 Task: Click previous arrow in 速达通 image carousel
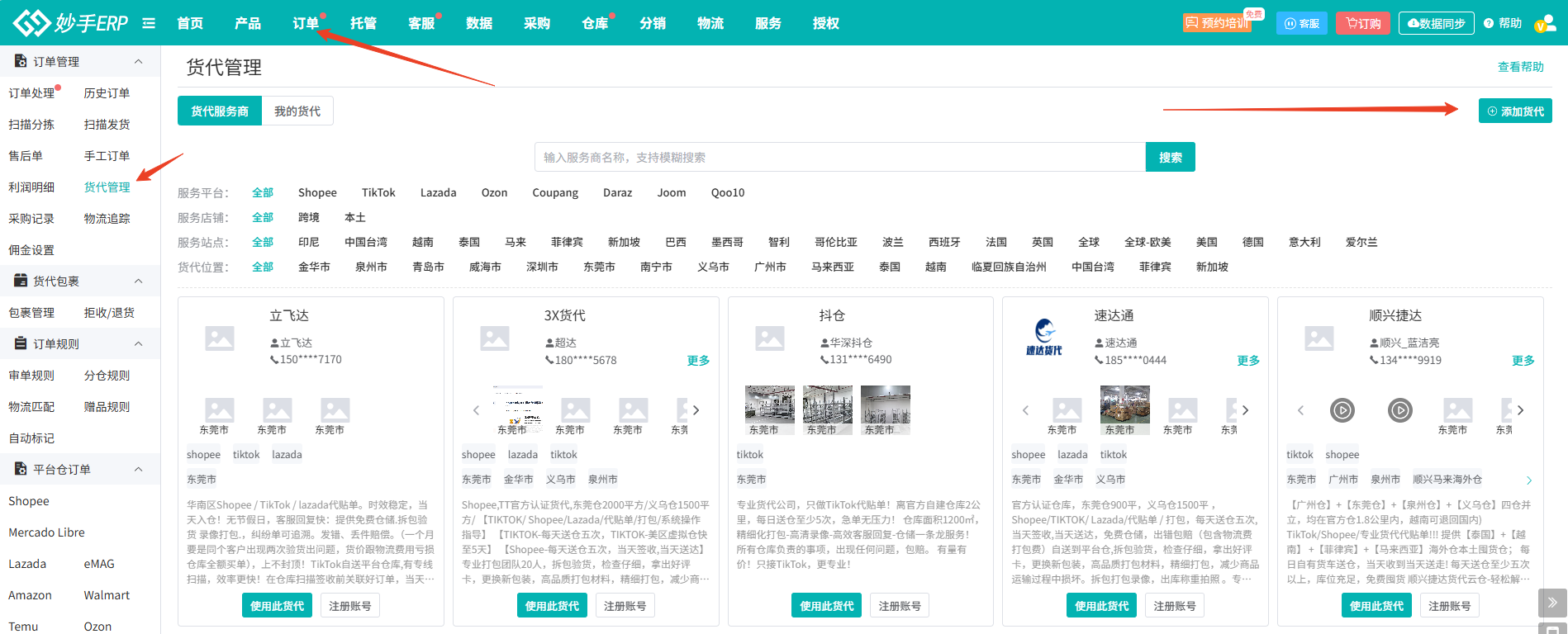point(1025,410)
